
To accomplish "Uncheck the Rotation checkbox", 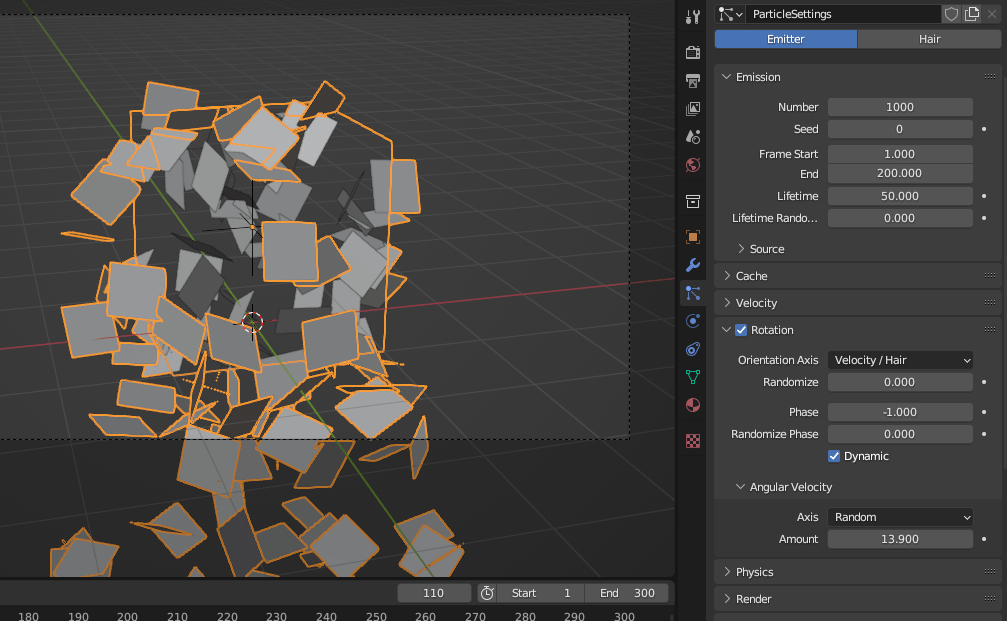I will tap(741, 329).
